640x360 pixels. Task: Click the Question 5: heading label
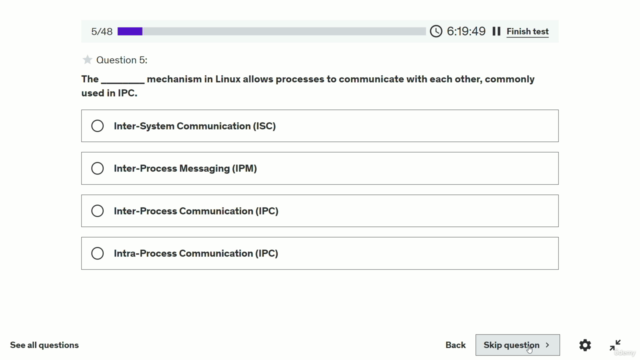pyautogui.click(x=122, y=60)
